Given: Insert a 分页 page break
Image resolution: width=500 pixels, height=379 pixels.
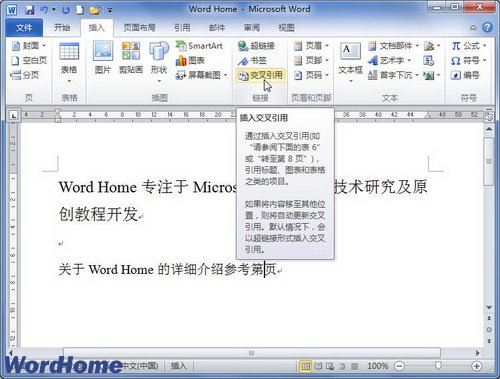Looking at the screenshot, I should click(25, 75).
